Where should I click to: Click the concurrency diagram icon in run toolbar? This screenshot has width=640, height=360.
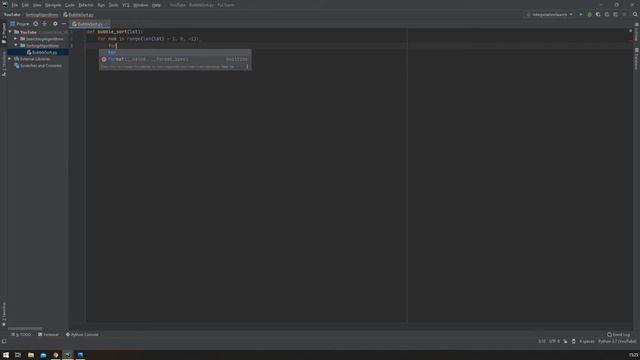click(616, 15)
